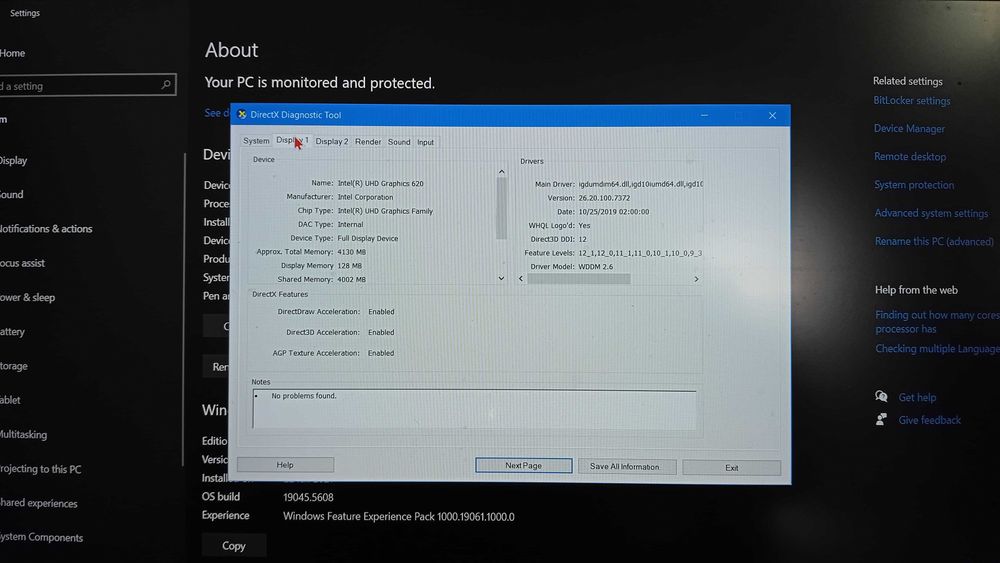The image size is (1000, 563).
Task: Open Storage settings in sidebar
Action: pos(13,366)
